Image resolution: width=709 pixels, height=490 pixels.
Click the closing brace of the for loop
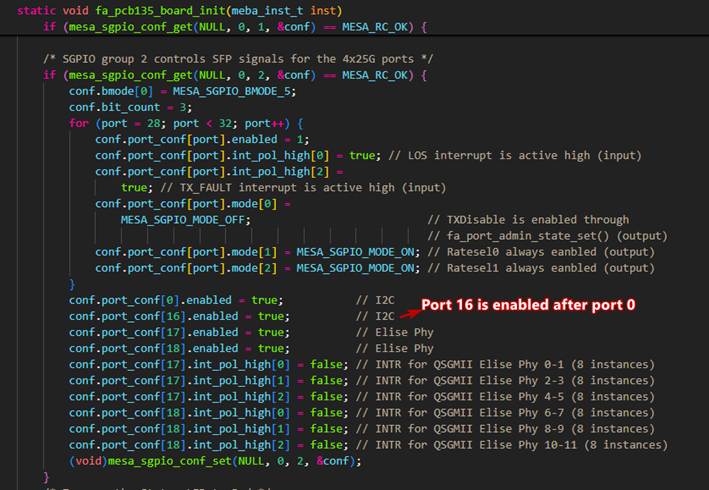pyautogui.click(x=72, y=284)
